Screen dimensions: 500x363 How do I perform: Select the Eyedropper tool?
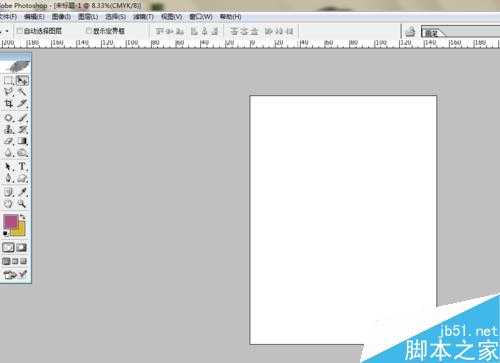(22, 192)
